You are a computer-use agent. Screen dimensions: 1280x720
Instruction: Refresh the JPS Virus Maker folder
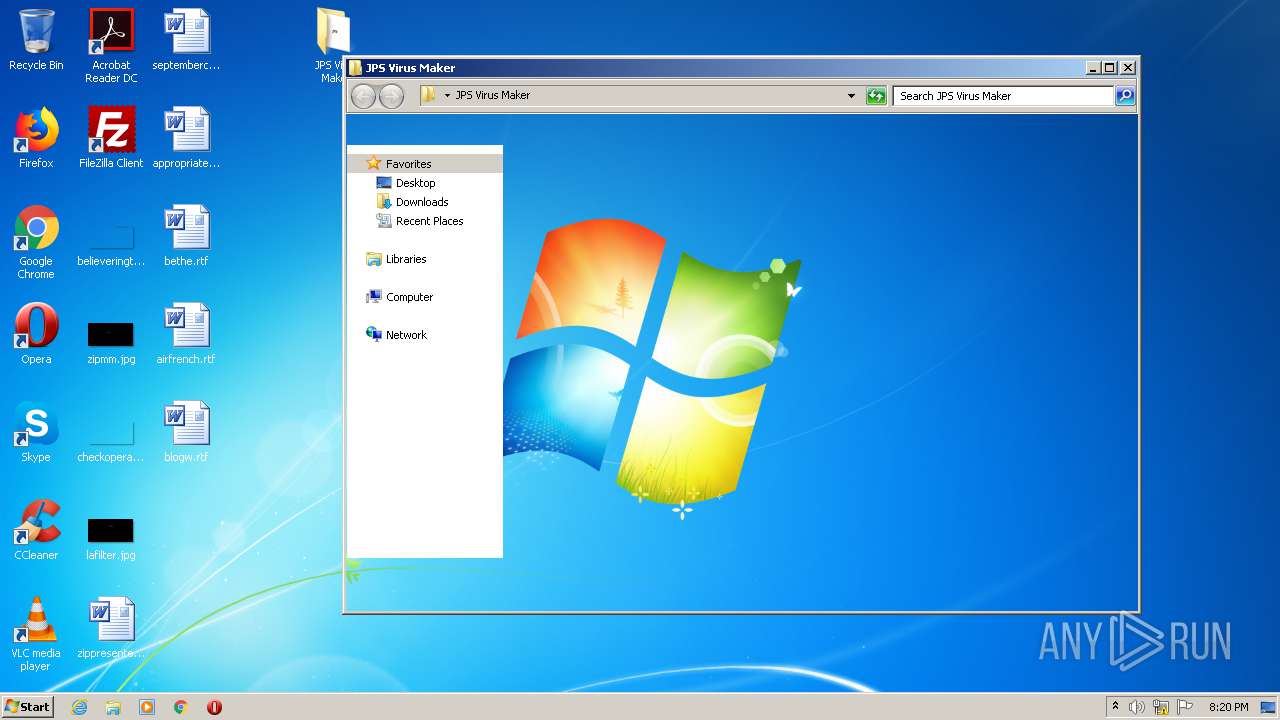pos(876,96)
